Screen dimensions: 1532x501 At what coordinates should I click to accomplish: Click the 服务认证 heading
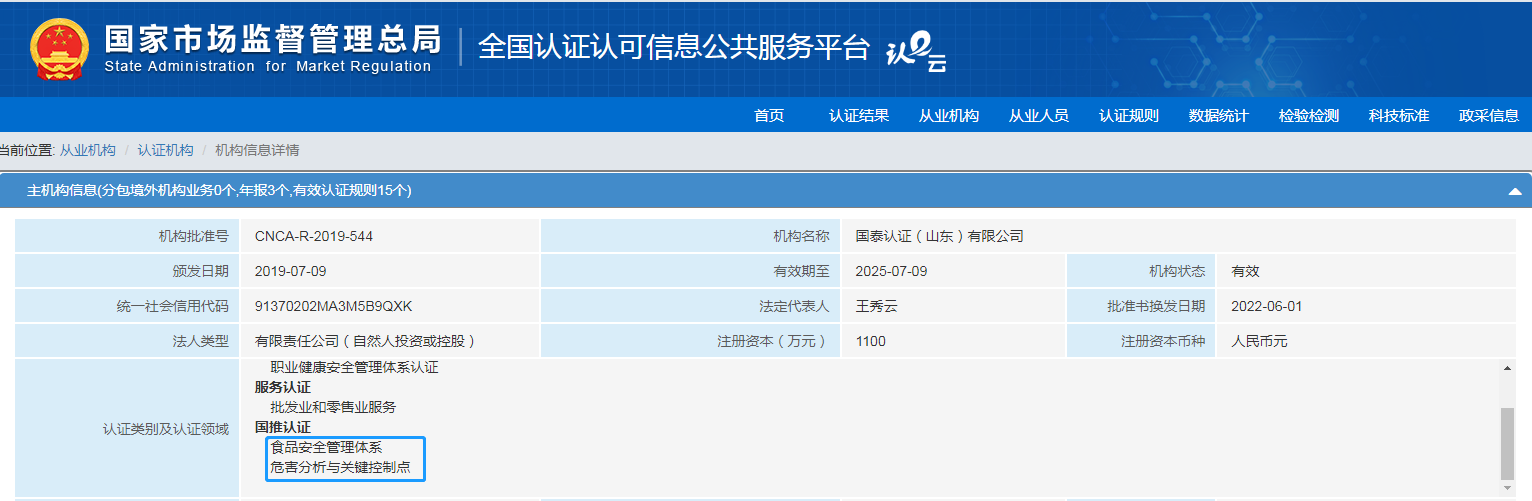point(283,387)
